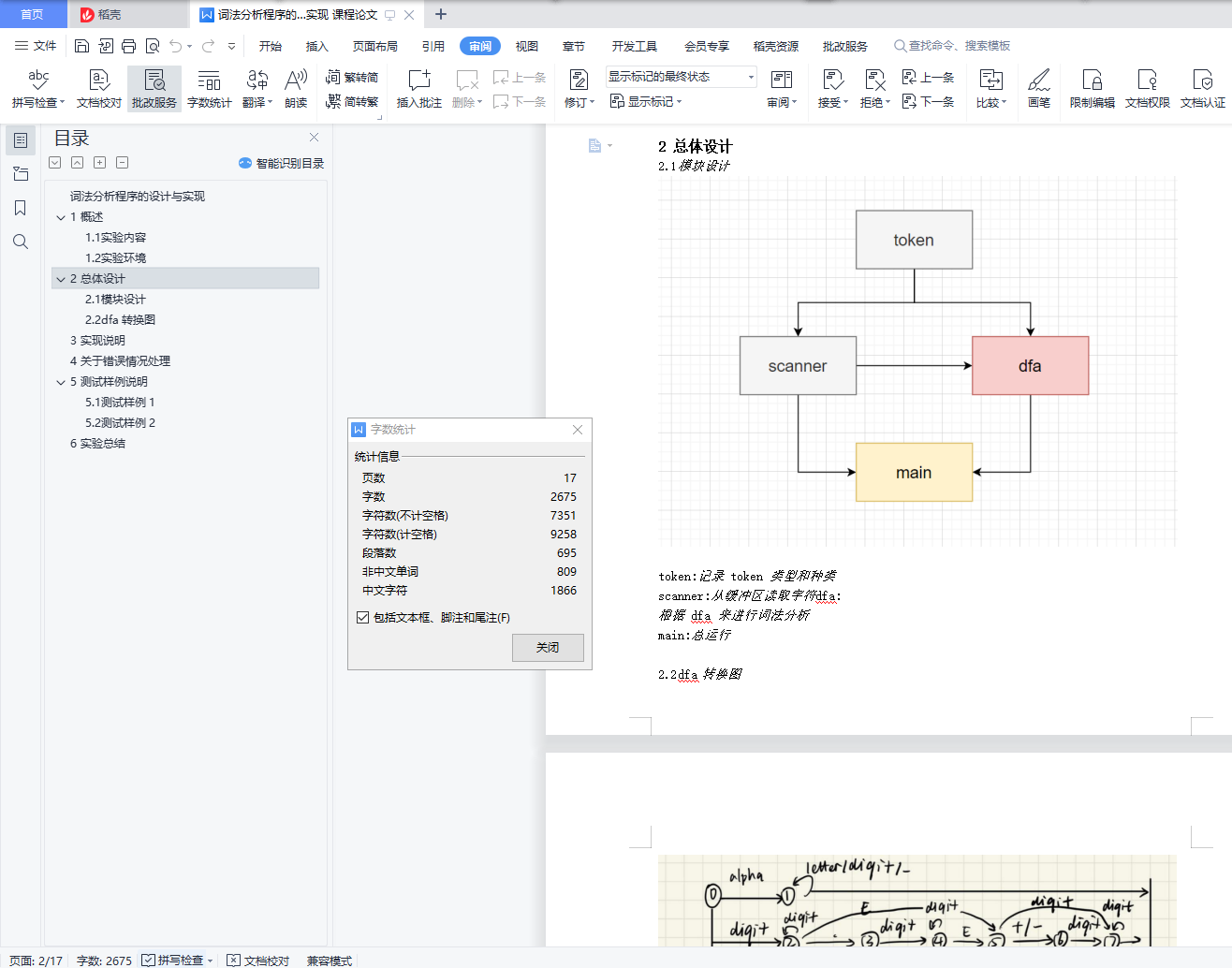
Task: Click 文档校对 in the status bar
Action: tap(258, 961)
